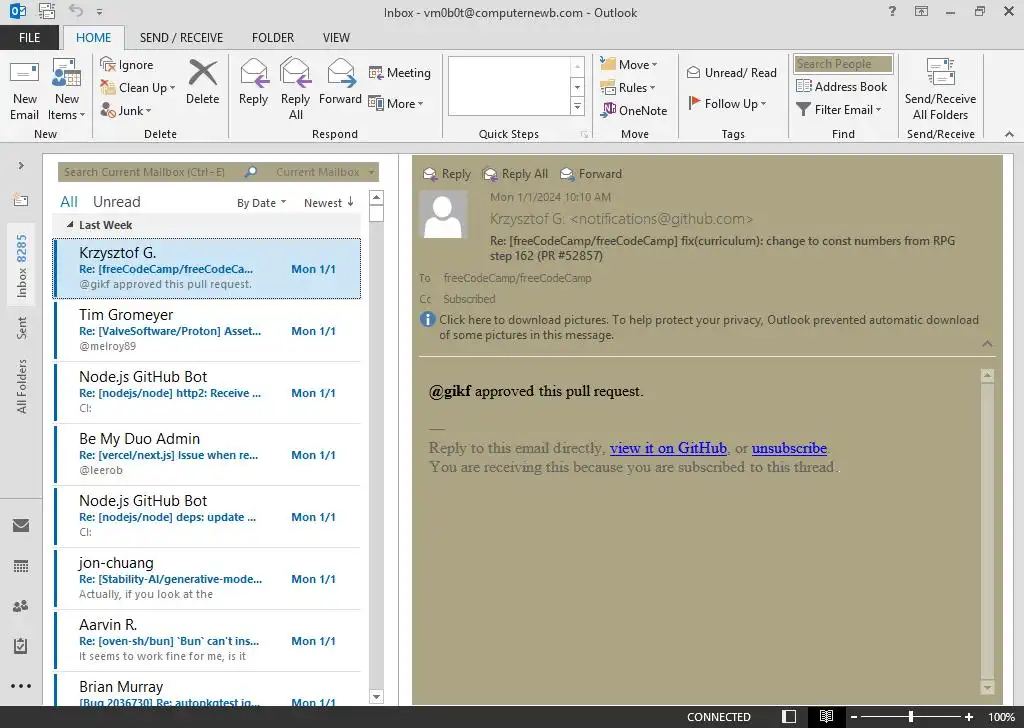Open the Be My Duo Admin email
1024x728 pixels.
(x=208, y=454)
